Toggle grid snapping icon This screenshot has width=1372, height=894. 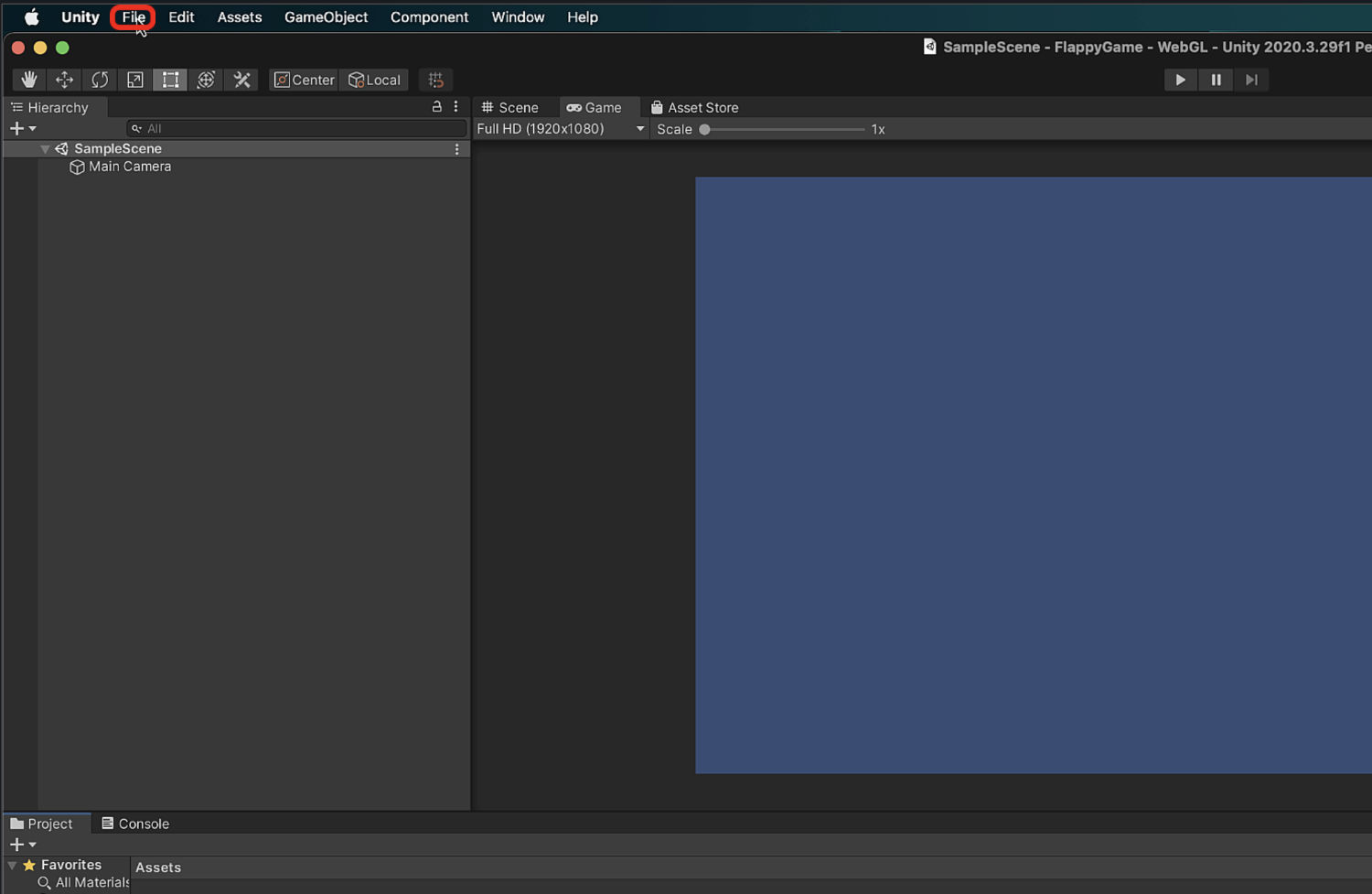point(436,80)
